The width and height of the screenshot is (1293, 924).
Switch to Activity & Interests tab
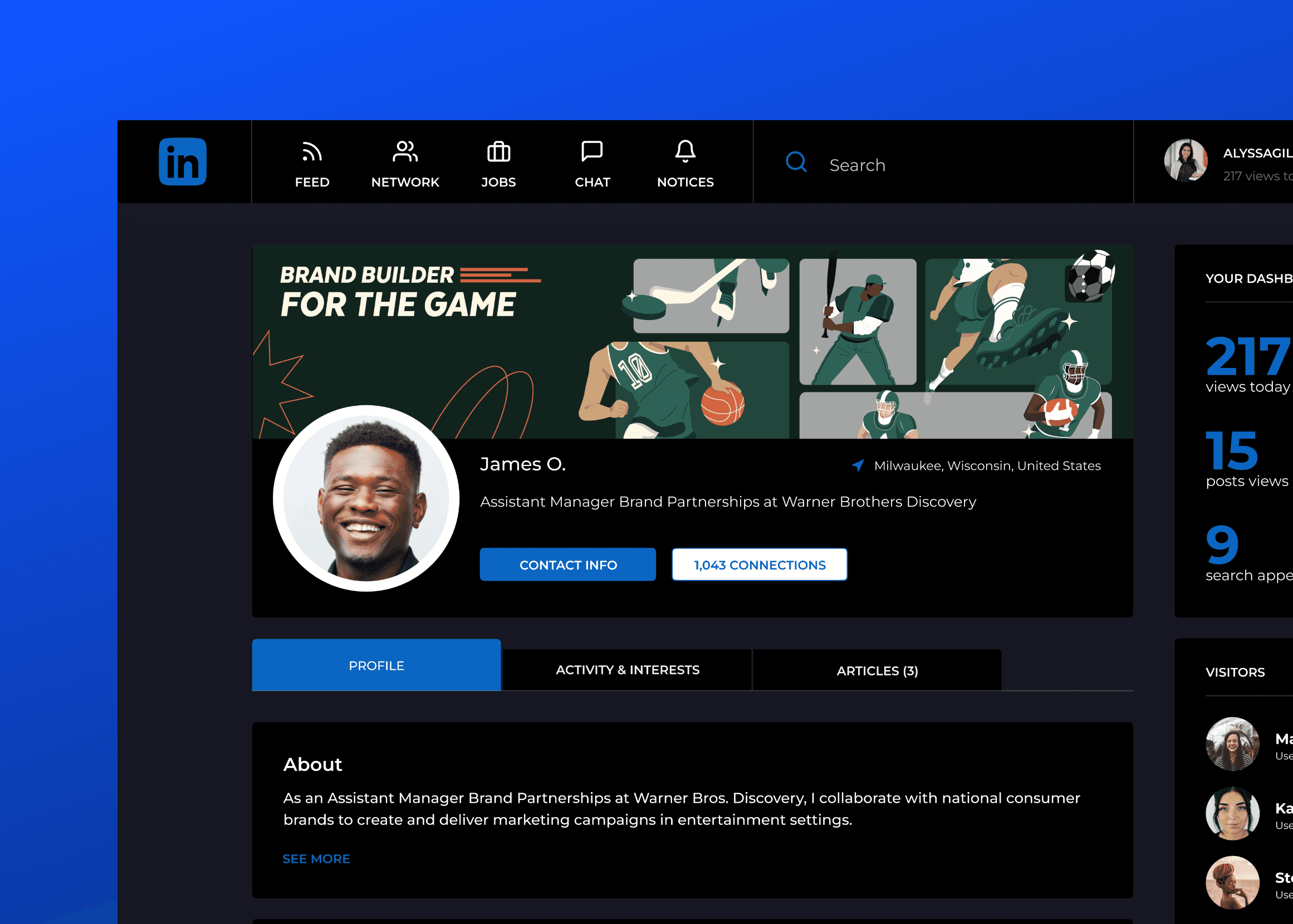coord(627,670)
